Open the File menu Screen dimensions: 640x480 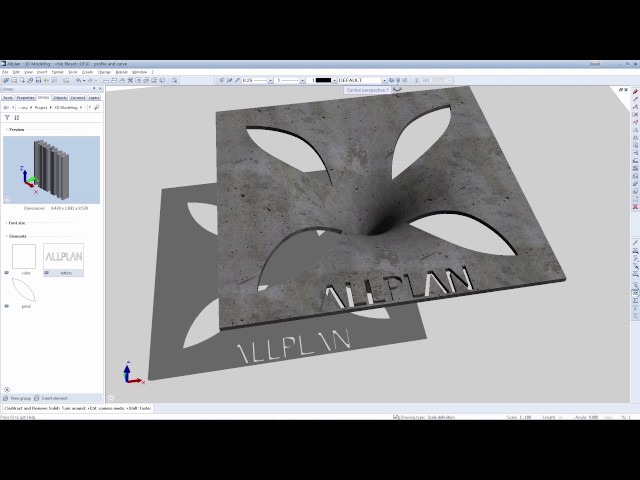[x=5, y=72]
